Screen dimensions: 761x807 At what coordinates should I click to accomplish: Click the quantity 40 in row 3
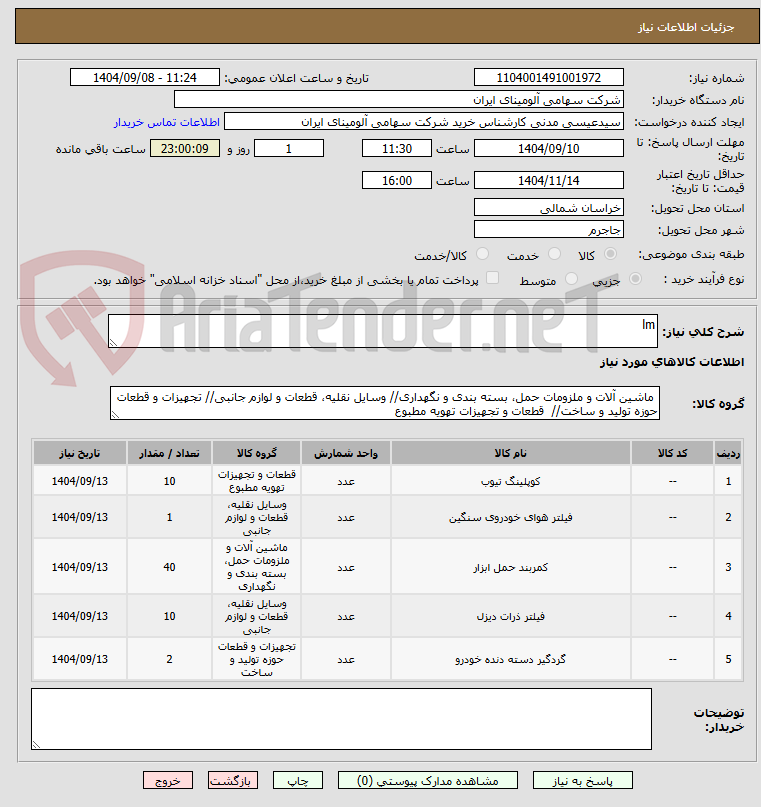(x=169, y=567)
